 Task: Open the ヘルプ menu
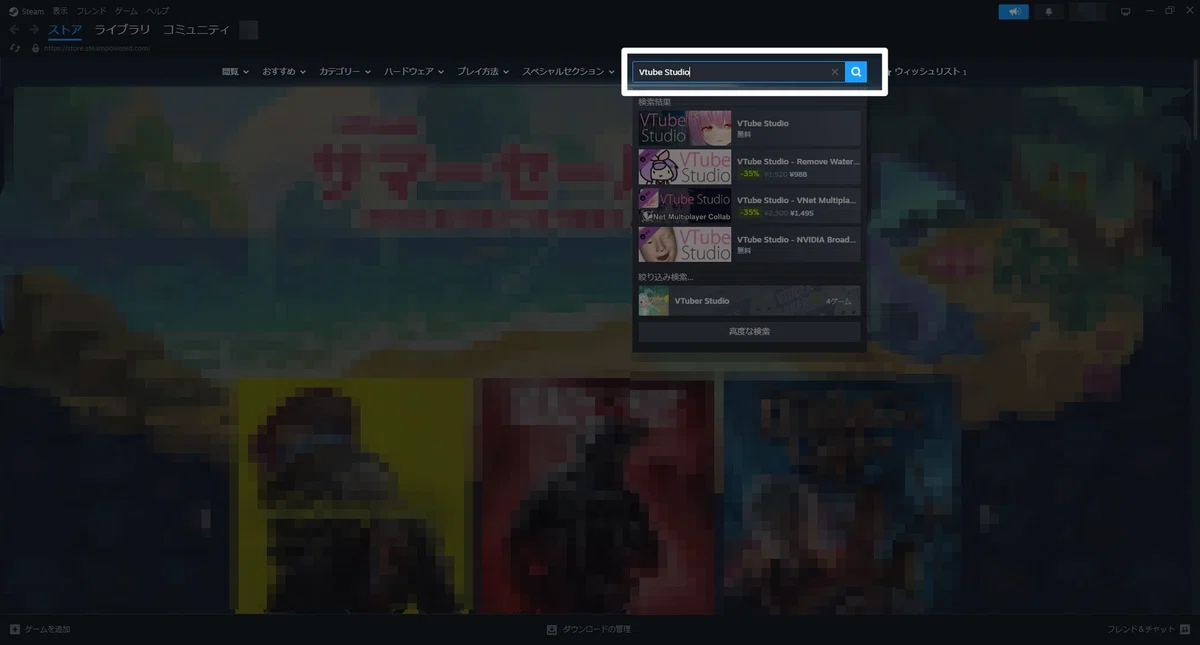click(157, 11)
